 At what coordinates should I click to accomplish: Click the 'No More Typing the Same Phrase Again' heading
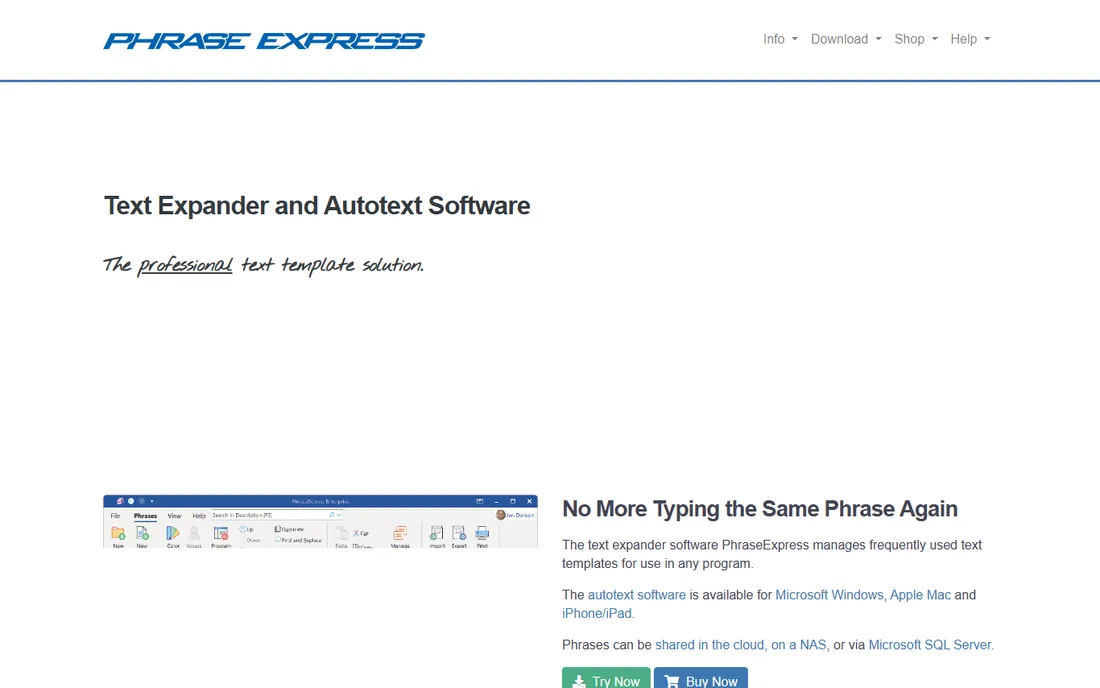pyautogui.click(x=760, y=508)
